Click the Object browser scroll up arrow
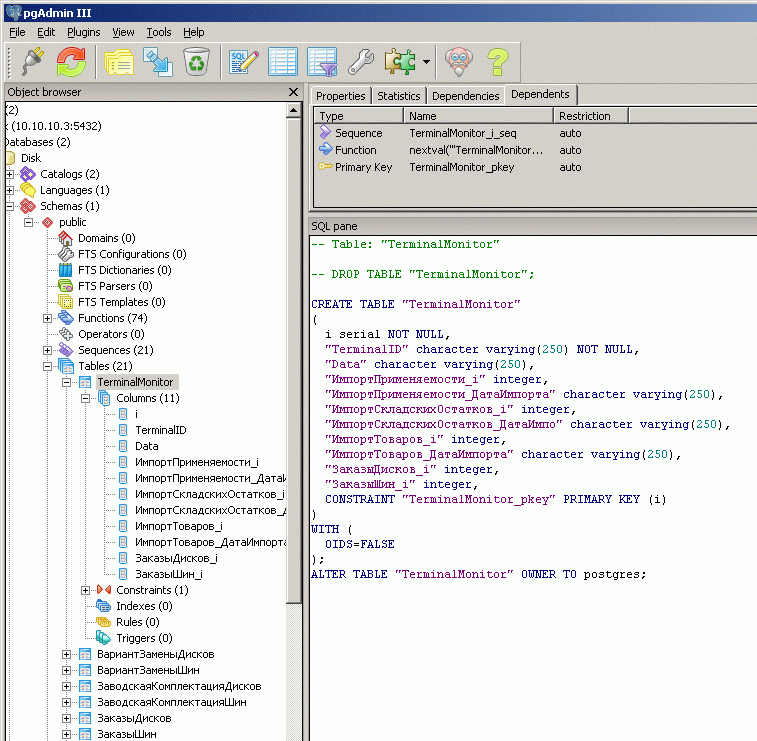757x741 pixels. [x=293, y=111]
